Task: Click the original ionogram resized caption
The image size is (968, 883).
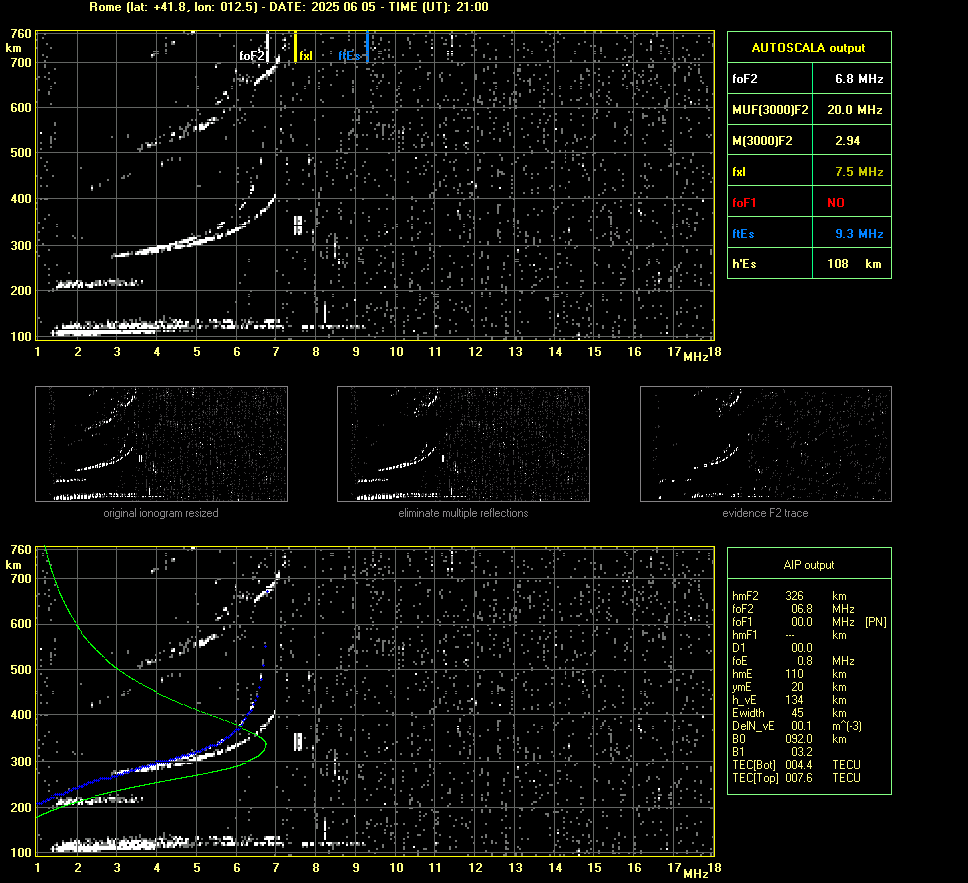Action: pyautogui.click(x=161, y=513)
